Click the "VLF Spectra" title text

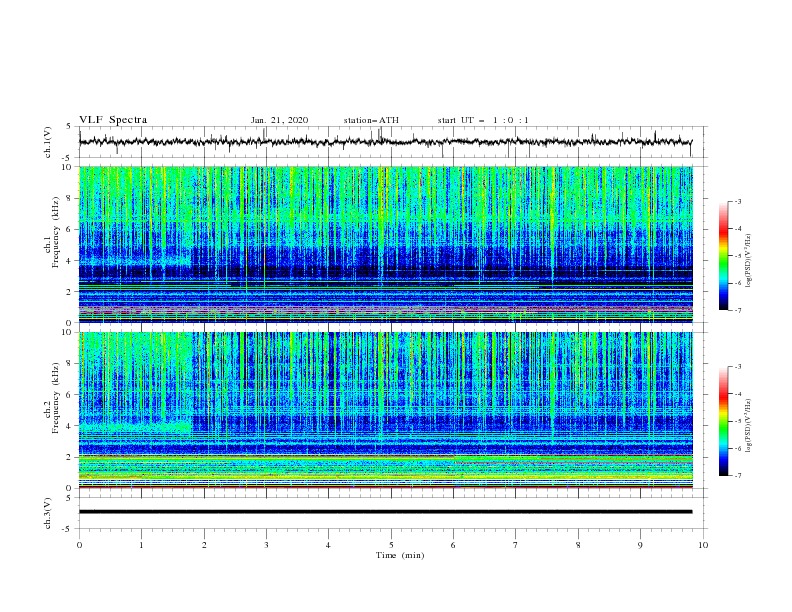(x=113, y=120)
